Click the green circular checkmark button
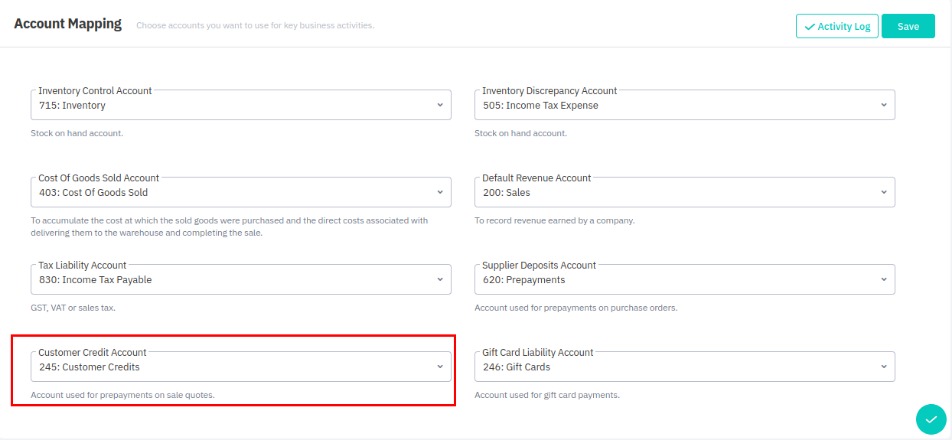952x440 pixels. (x=930, y=417)
